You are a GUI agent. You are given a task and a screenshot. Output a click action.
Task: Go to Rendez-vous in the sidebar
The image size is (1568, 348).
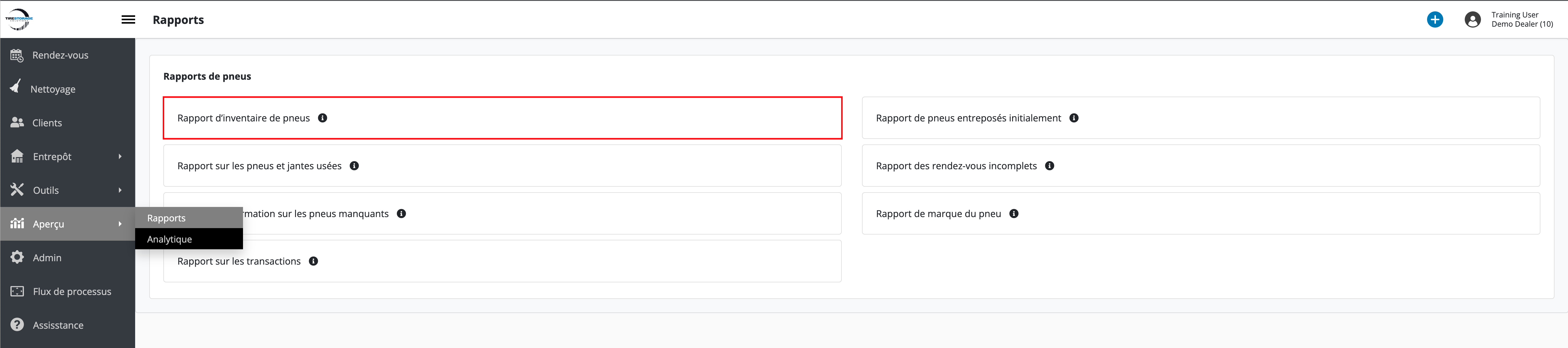[x=60, y=55]
